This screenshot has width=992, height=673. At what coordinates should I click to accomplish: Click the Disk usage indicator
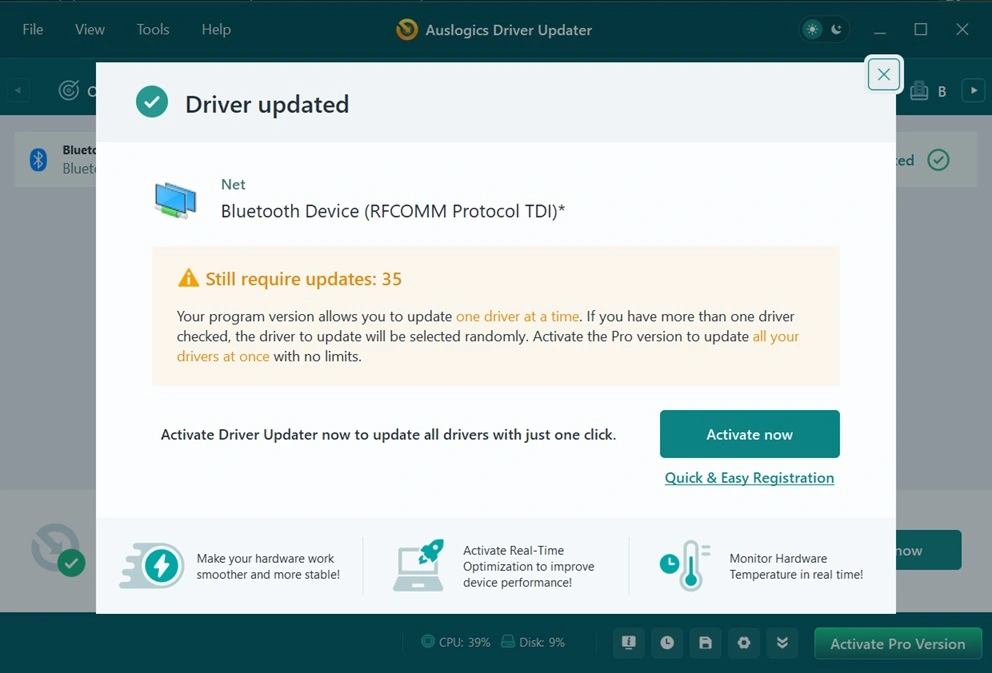click(533, 642)
